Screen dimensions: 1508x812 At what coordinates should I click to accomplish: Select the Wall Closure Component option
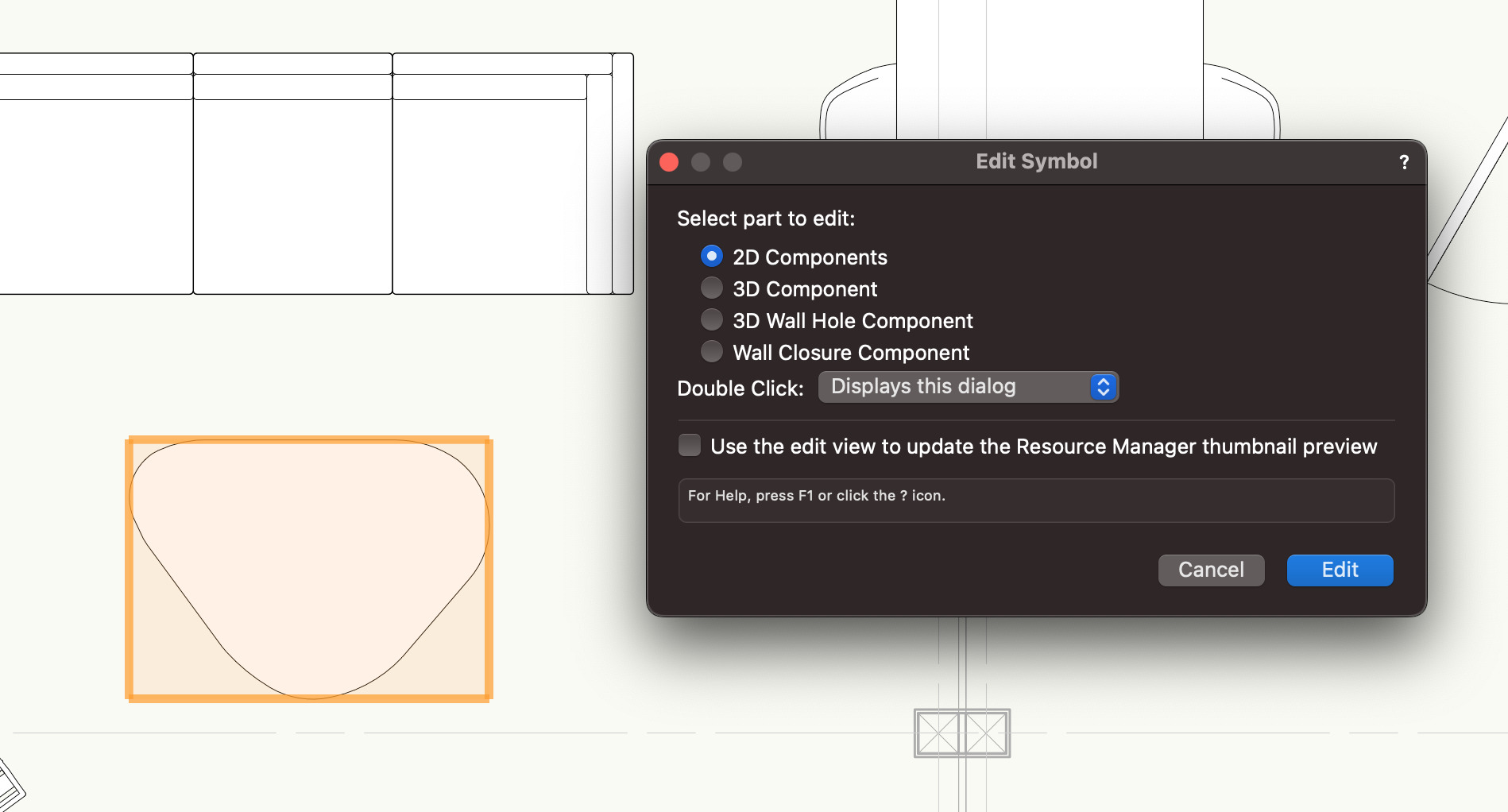(x=711, y=351)
